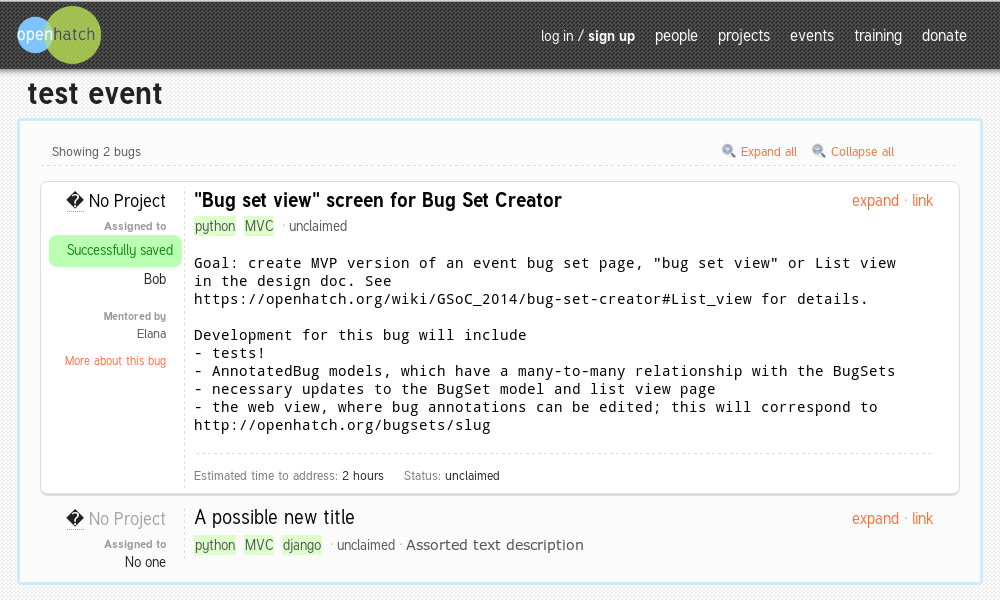Click the Successfully saved notification
1000x600 pixels.
tap(115, 251)
